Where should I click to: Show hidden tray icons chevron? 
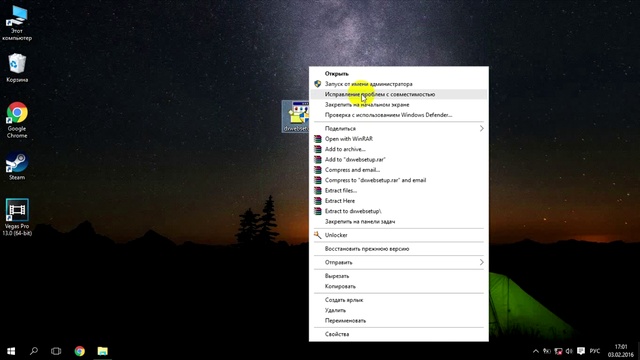pyautogui.click(x=536, y=351)
